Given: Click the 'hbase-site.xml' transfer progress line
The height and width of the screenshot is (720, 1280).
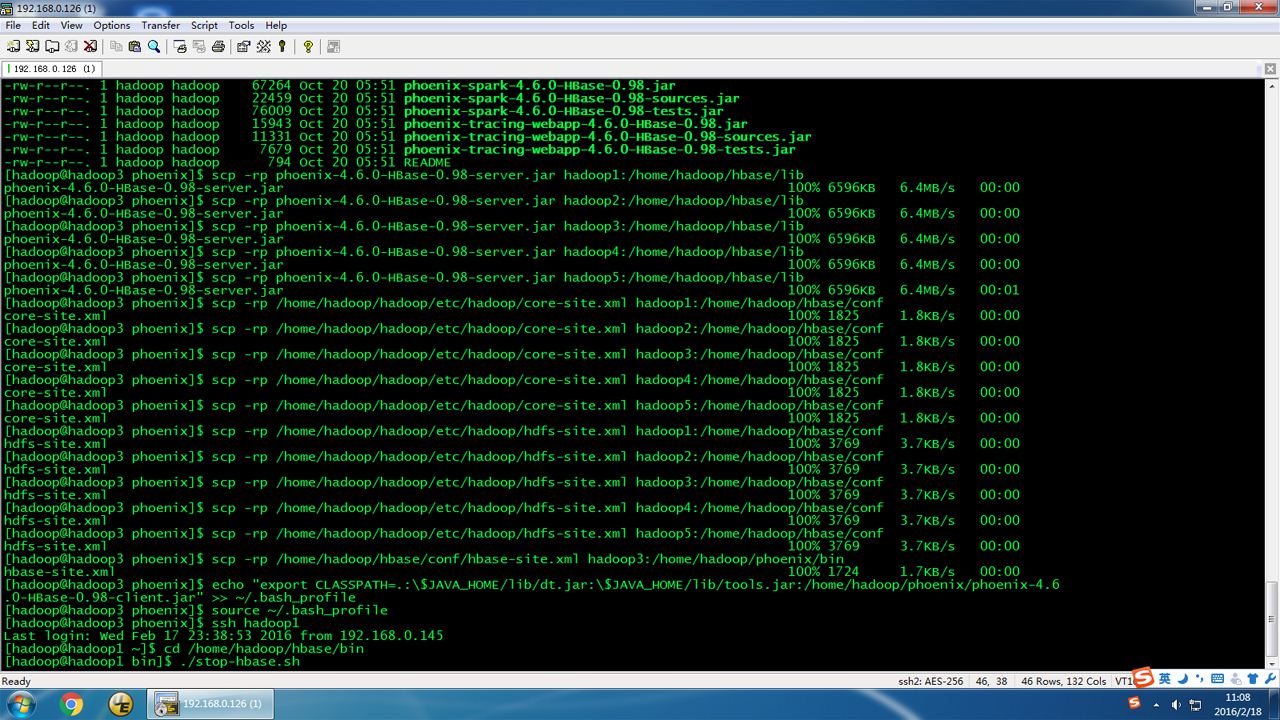Looking at the screenshot, I should pyautogui.click(x=511, y=572).
